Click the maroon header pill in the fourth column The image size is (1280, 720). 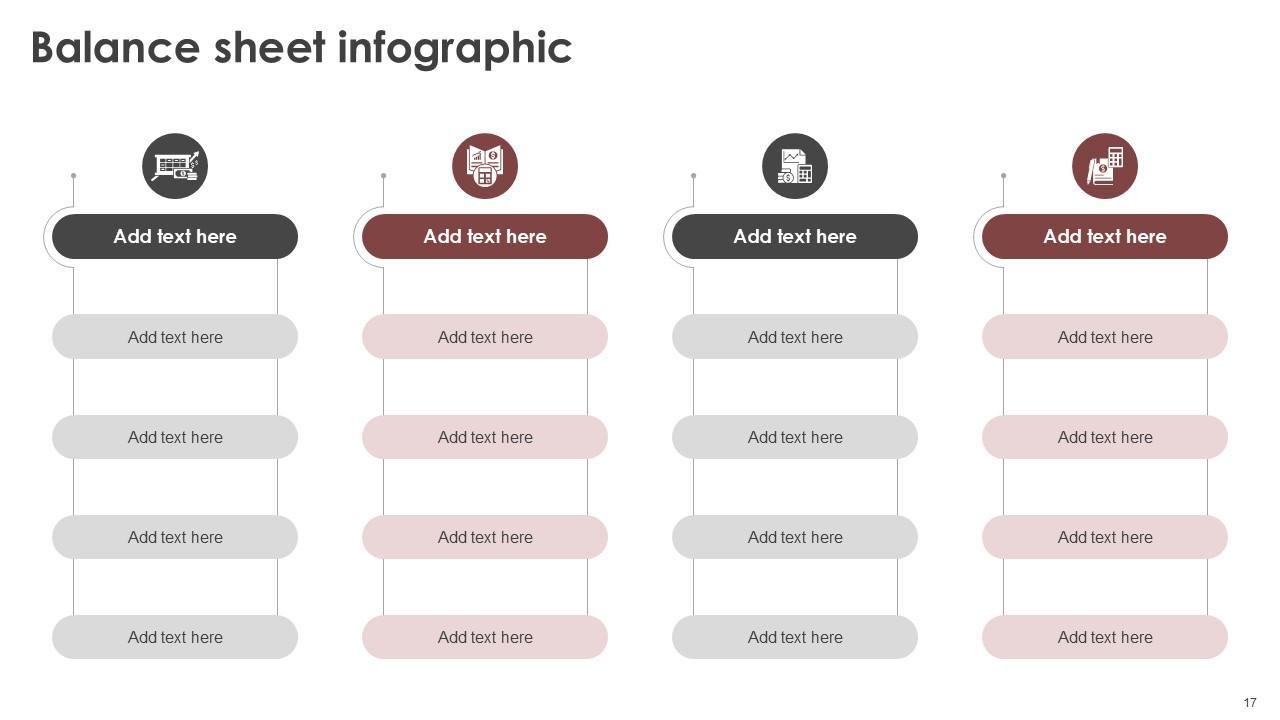click(x=1105, y=237)
